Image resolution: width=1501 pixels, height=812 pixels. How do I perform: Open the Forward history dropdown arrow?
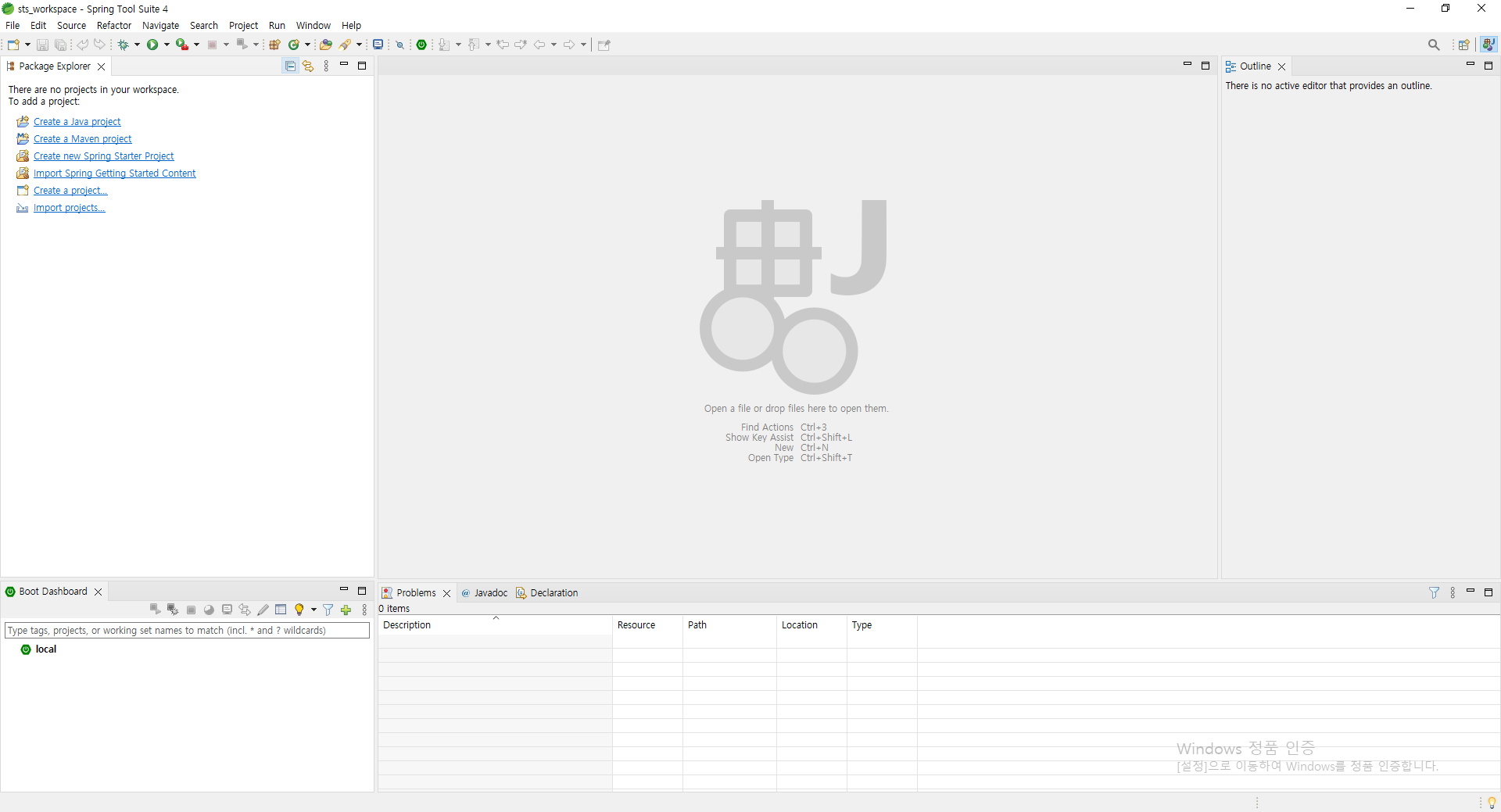(x=583, y=45)
